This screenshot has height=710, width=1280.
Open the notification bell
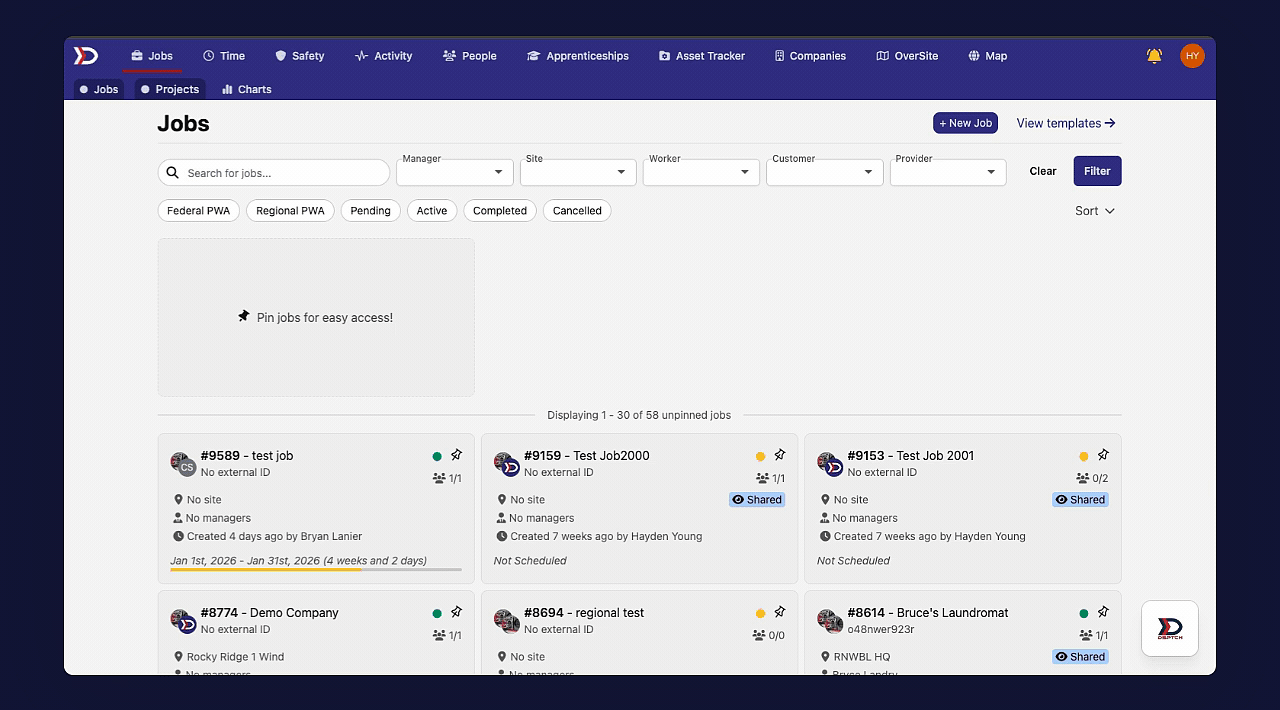(x=1154, y=56)
